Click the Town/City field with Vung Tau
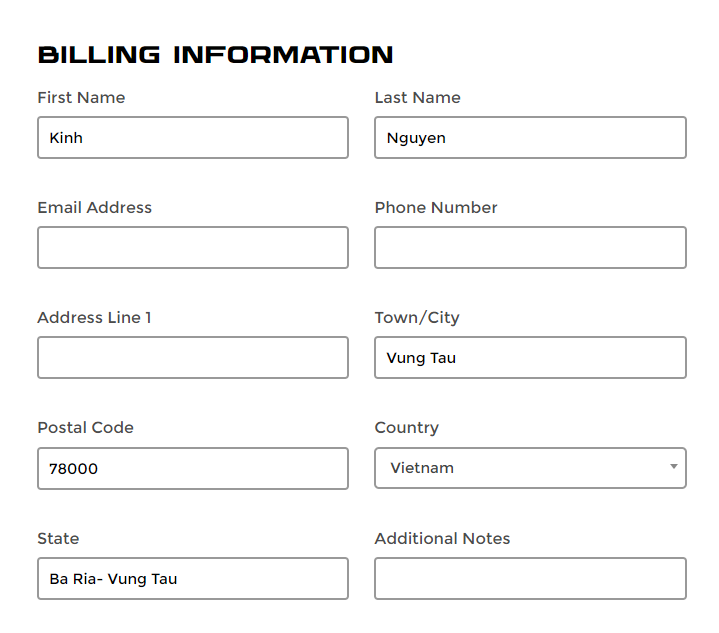The image size is (719, 633). (x=531, y=358)
